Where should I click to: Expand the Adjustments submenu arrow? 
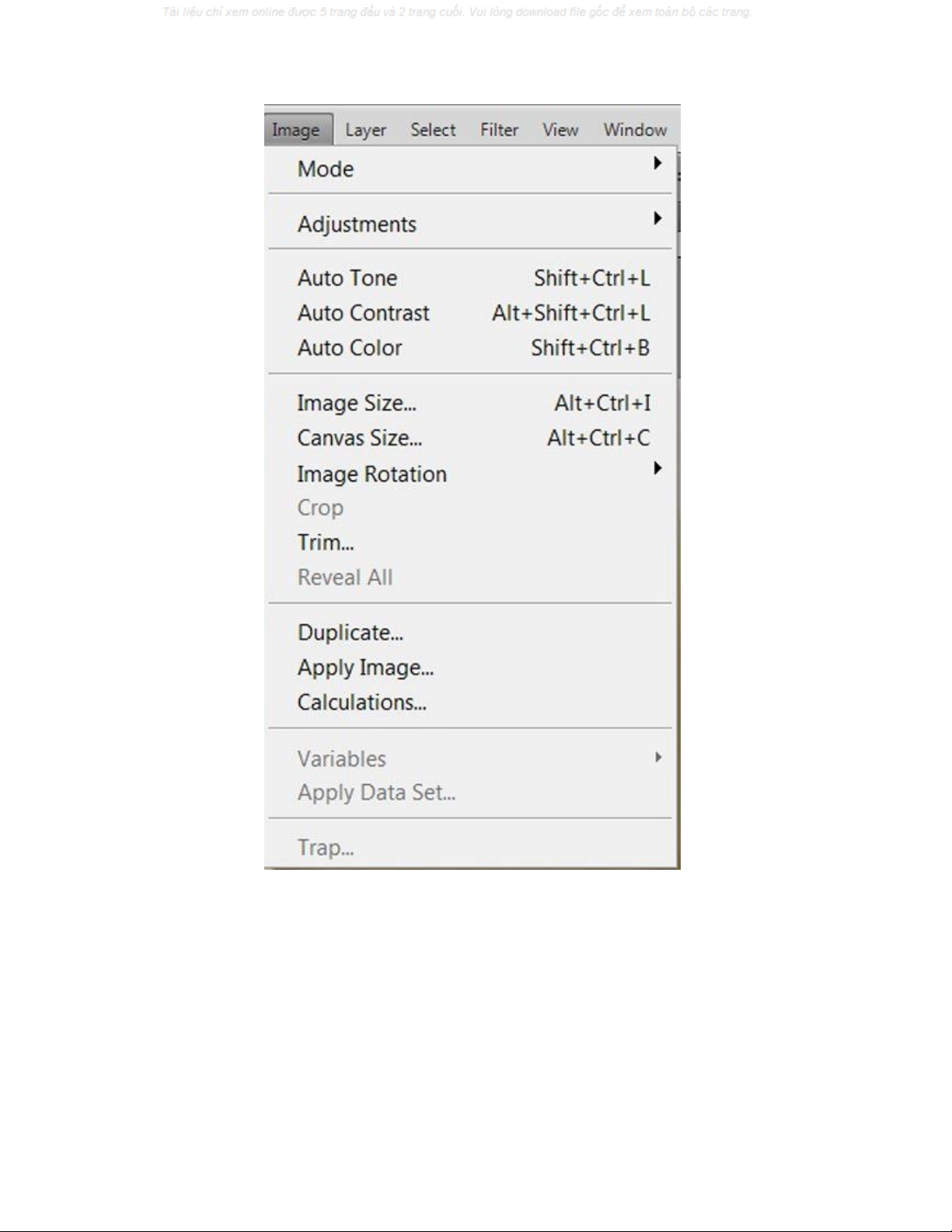657,218
